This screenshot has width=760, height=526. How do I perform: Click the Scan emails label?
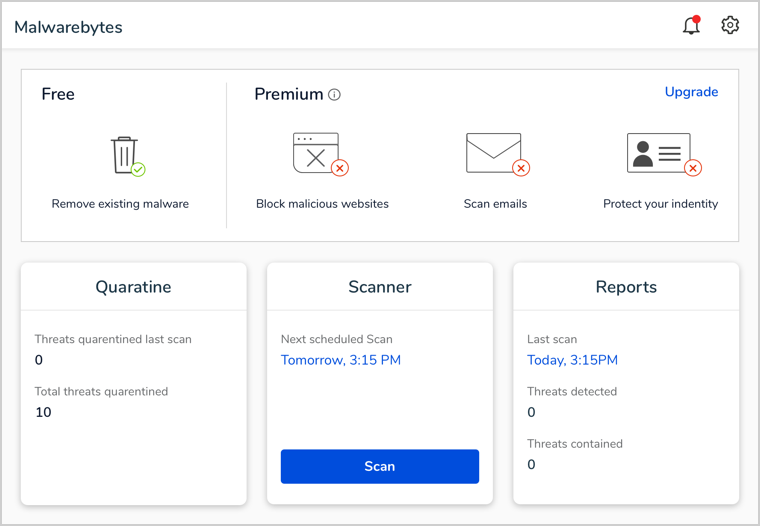point(495,204)
